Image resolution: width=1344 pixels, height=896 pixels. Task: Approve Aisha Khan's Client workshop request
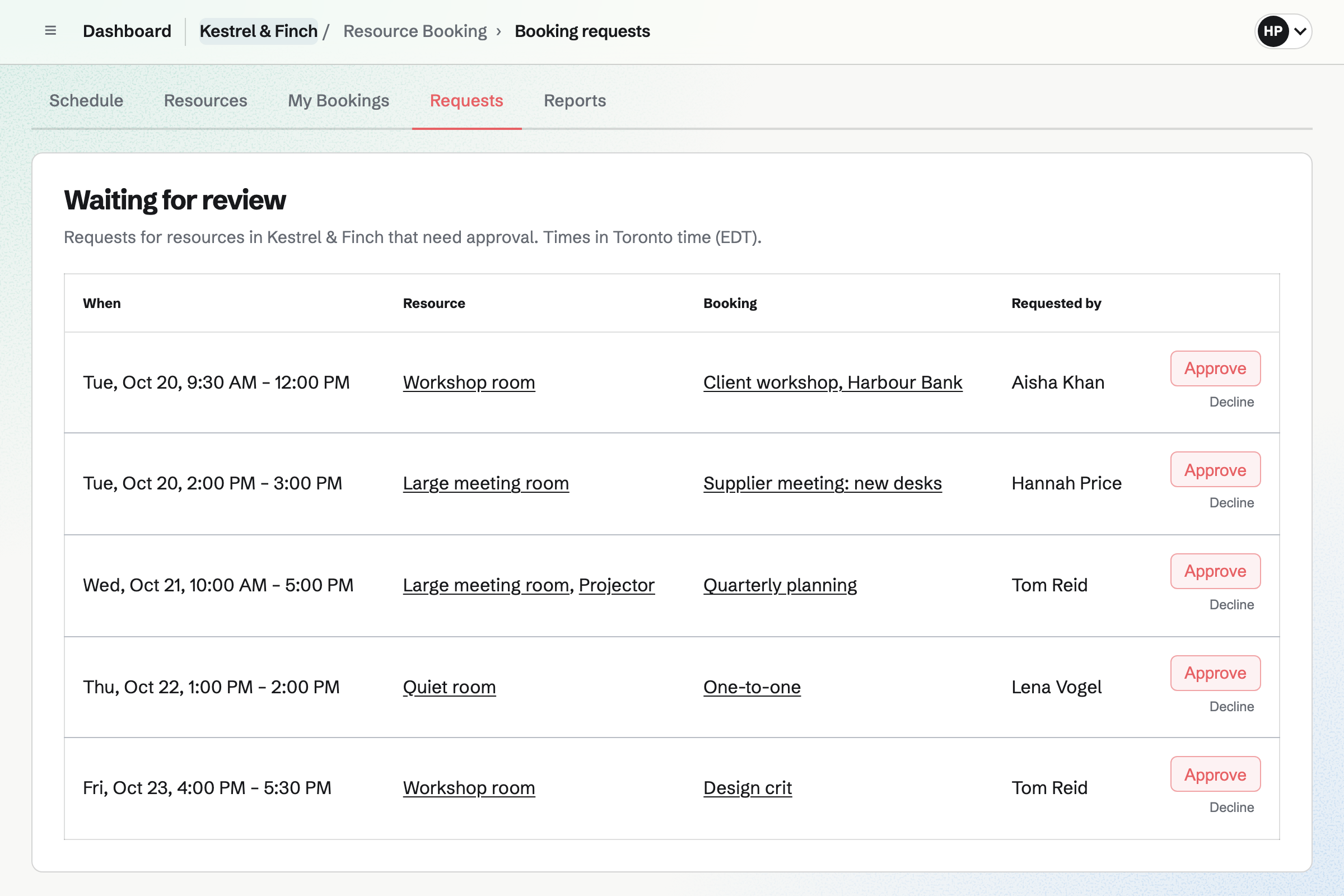pyautogui.click(x=1215, y=368)
